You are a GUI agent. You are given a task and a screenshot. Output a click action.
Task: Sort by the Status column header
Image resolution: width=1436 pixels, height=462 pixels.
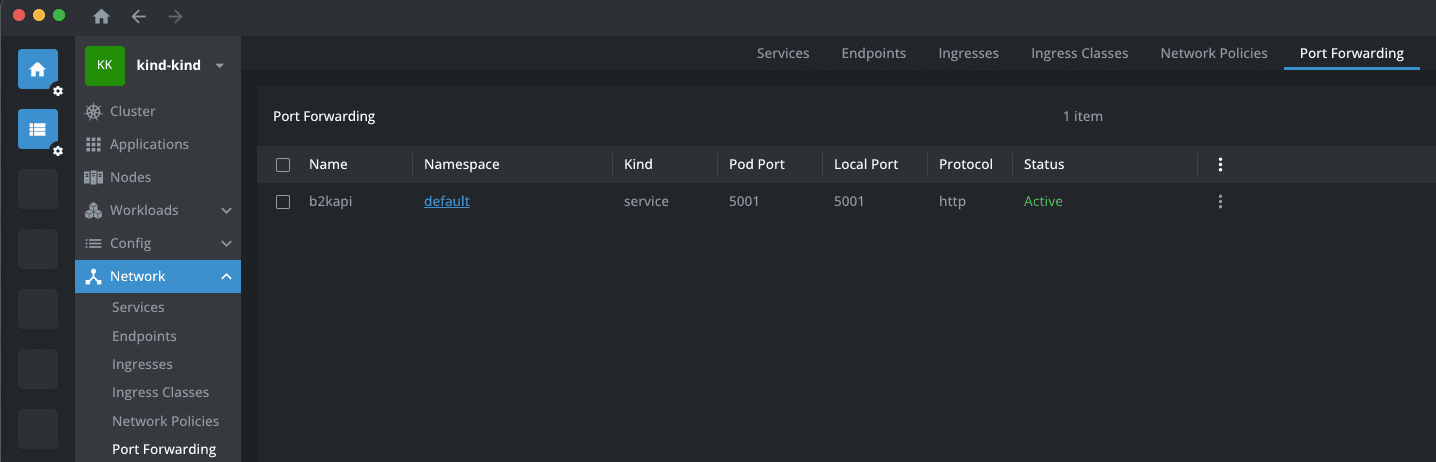pos(1044,164)
